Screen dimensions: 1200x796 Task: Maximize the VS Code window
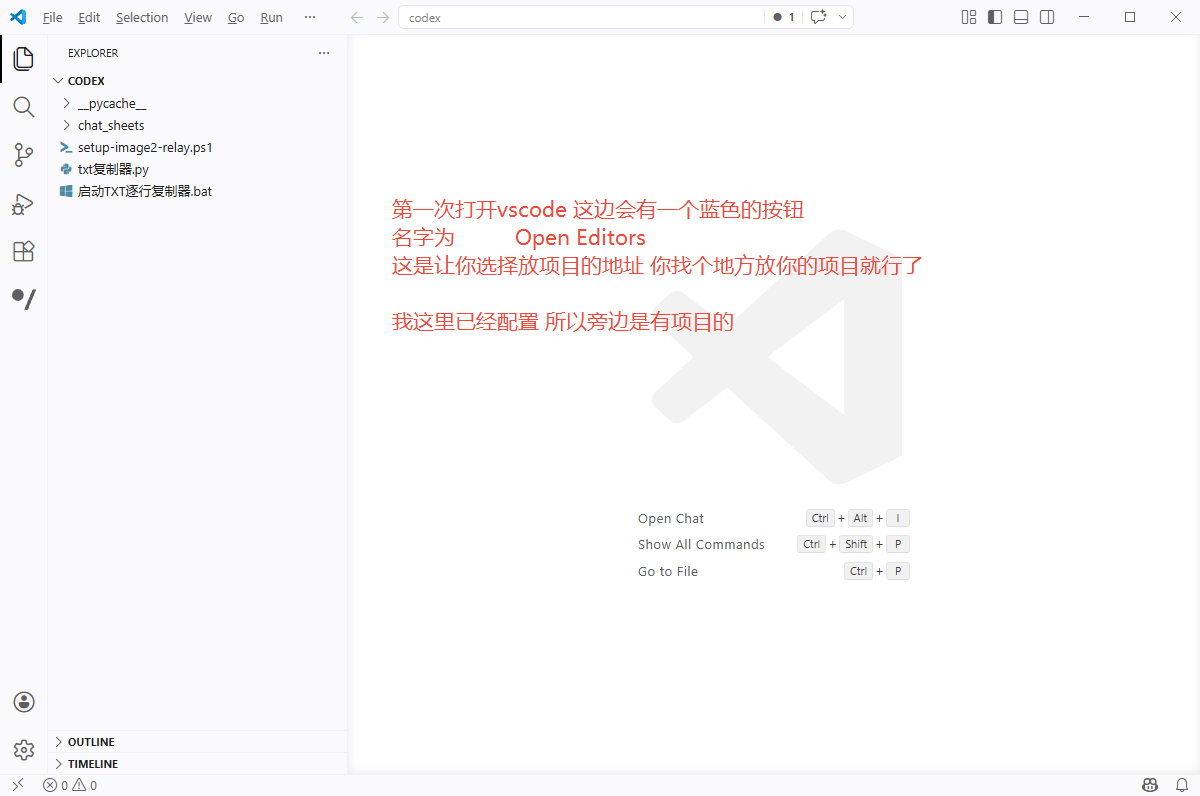click(1130, 17)
